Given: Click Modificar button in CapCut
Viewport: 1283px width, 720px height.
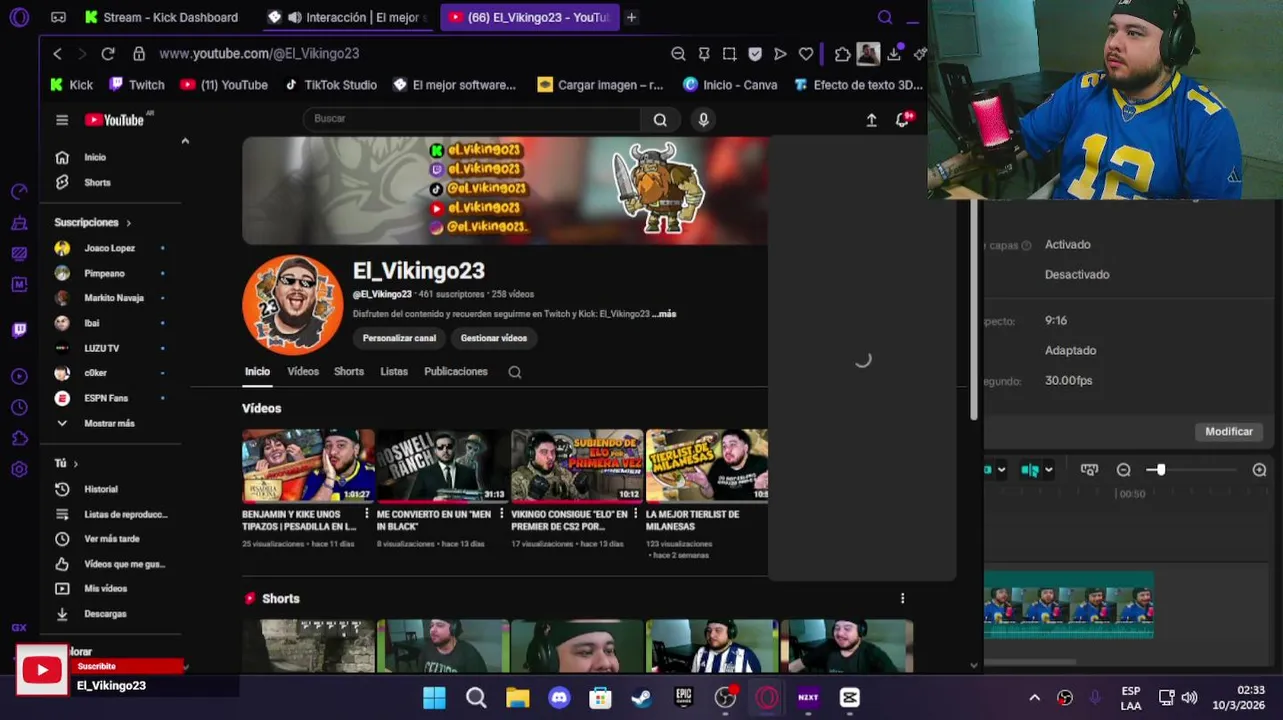Looking at the screenshot, I should click(1229, 432).
